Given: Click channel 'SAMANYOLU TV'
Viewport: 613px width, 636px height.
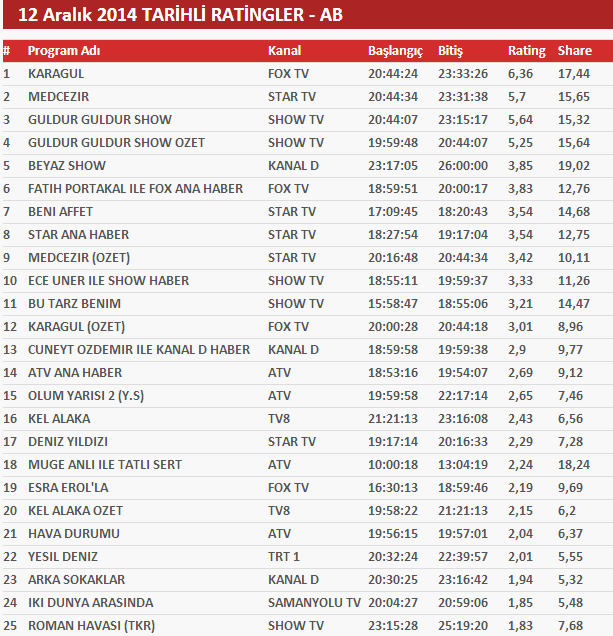Looking at the screenshot, I should point(314,603).
